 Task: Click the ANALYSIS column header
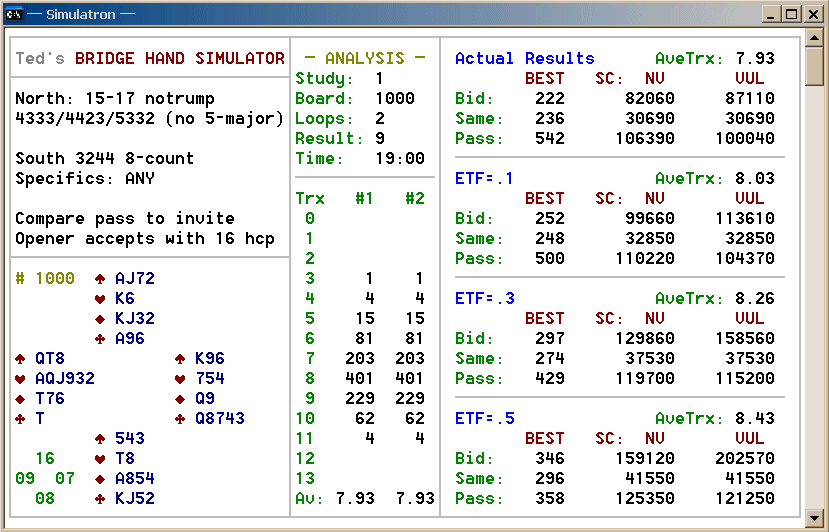[364, 59]
